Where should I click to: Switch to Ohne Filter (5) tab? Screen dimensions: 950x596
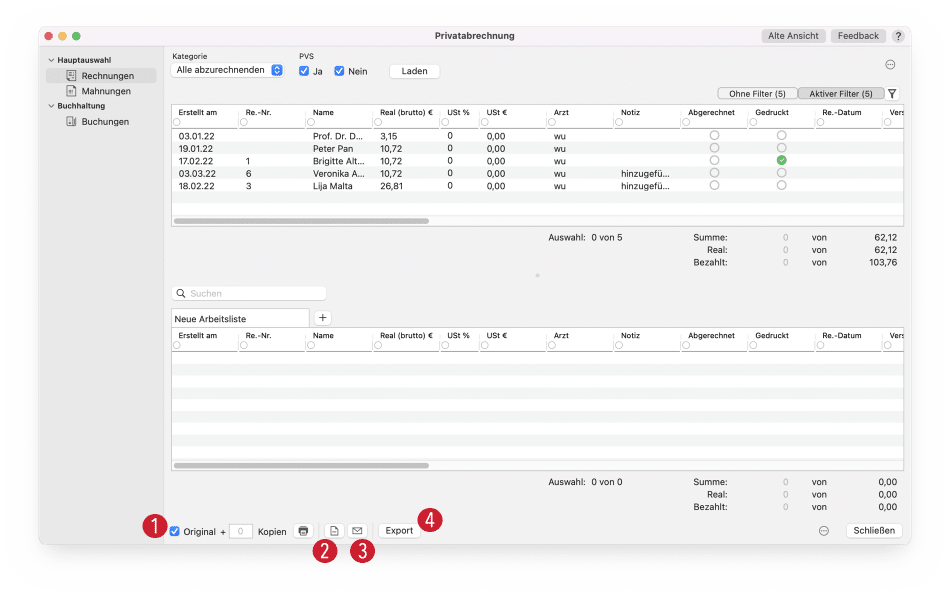[757, 94]
